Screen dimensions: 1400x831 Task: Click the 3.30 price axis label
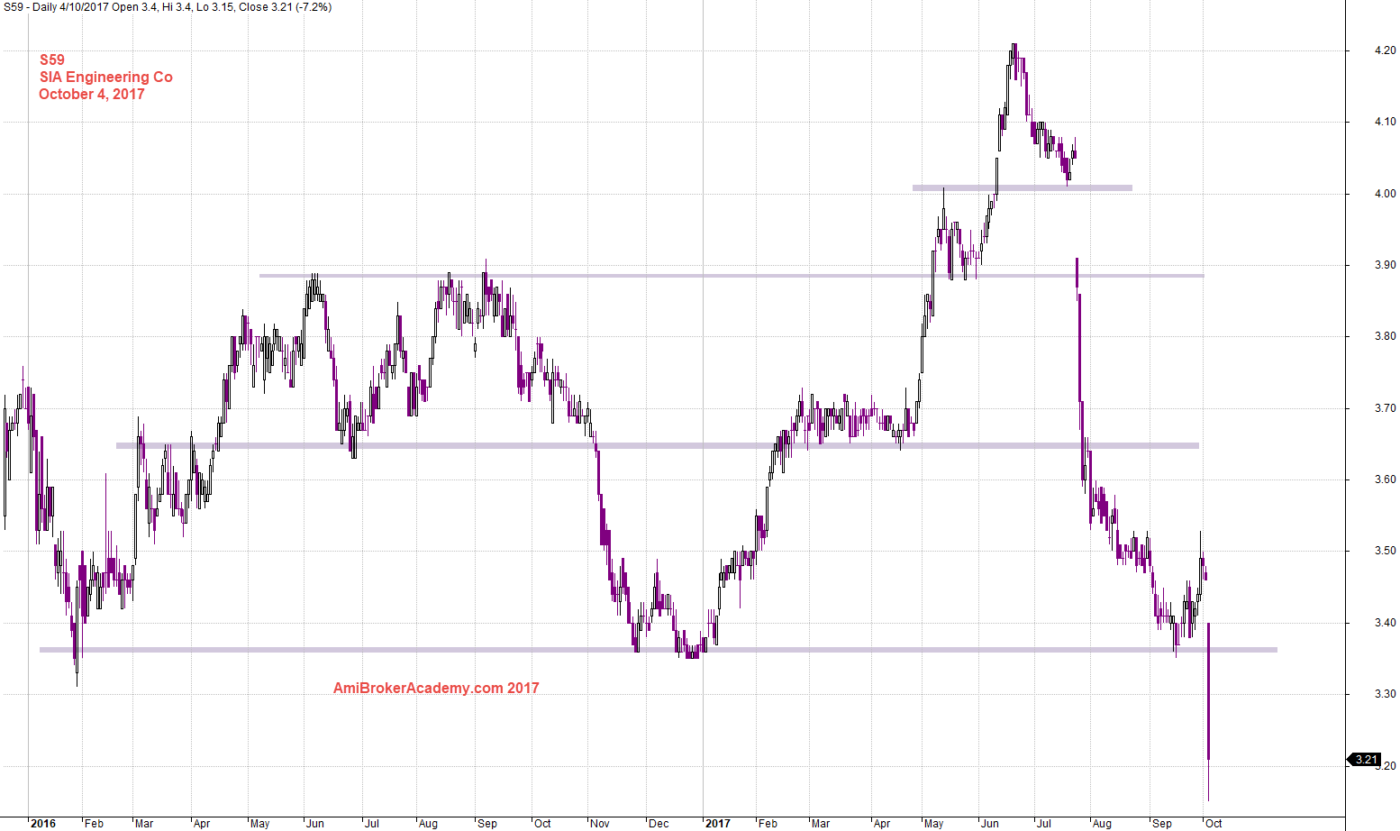pyautogui.click(x=1383, y=694)
